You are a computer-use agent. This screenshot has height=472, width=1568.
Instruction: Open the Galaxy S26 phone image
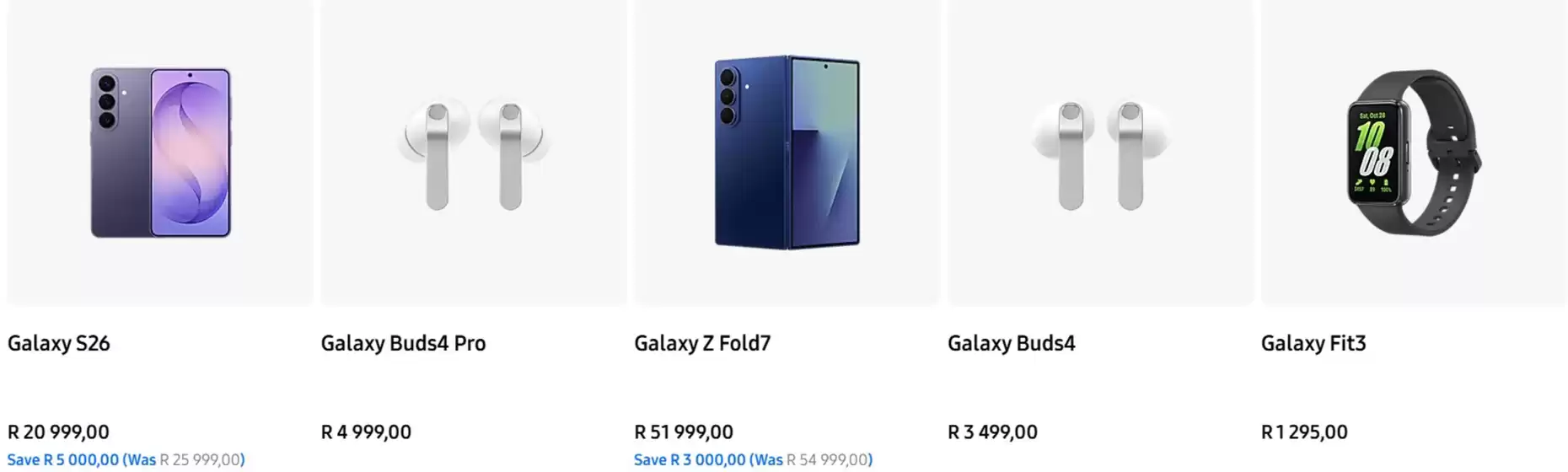click(x=160, y=153)
